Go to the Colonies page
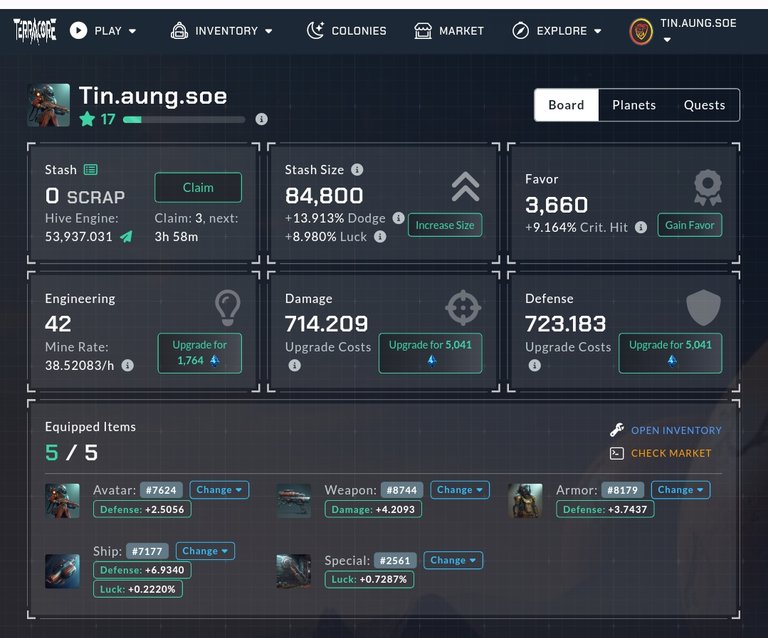 click(346, 31)
